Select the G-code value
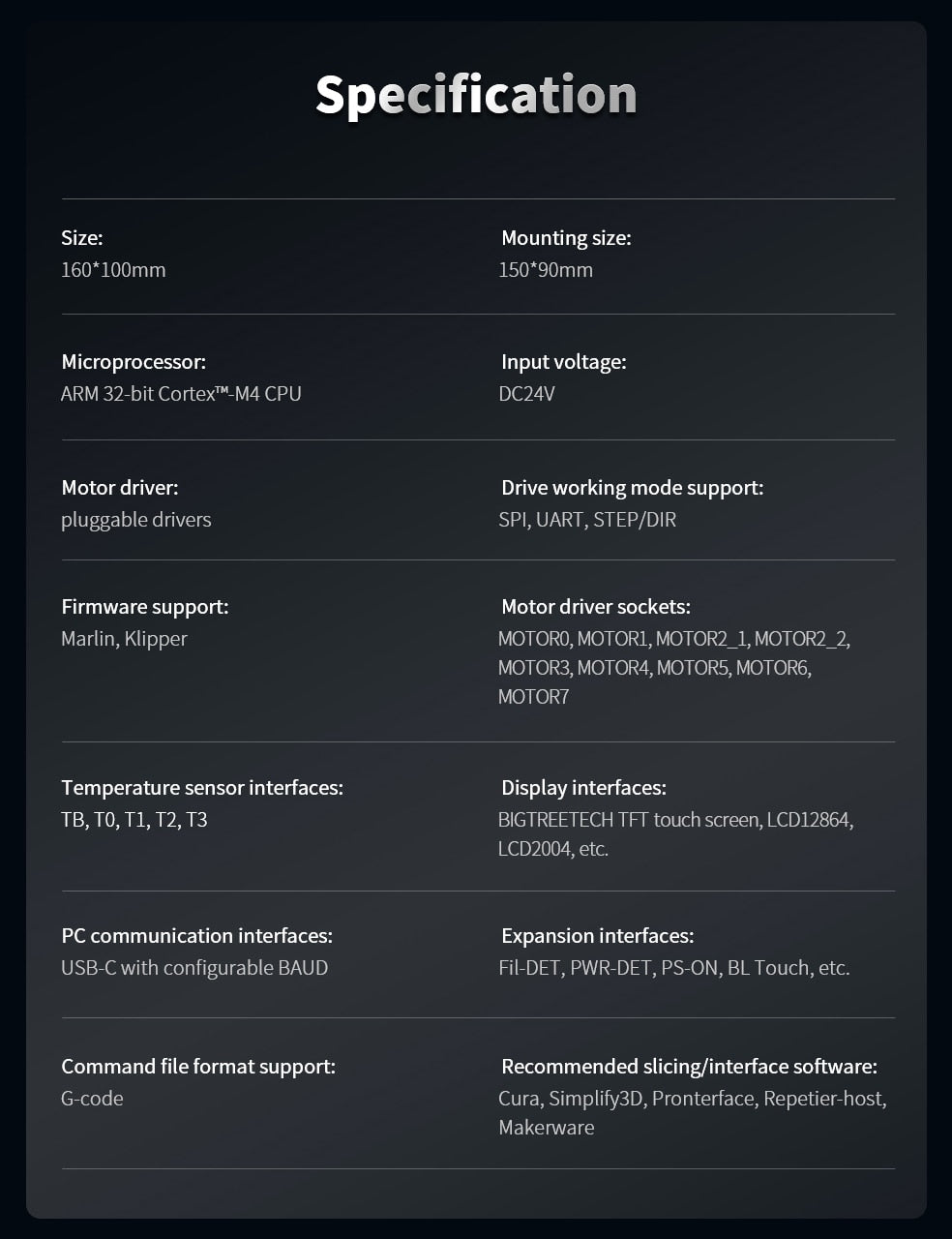This screenshot has width=952, height=1239. (92, 1099)
